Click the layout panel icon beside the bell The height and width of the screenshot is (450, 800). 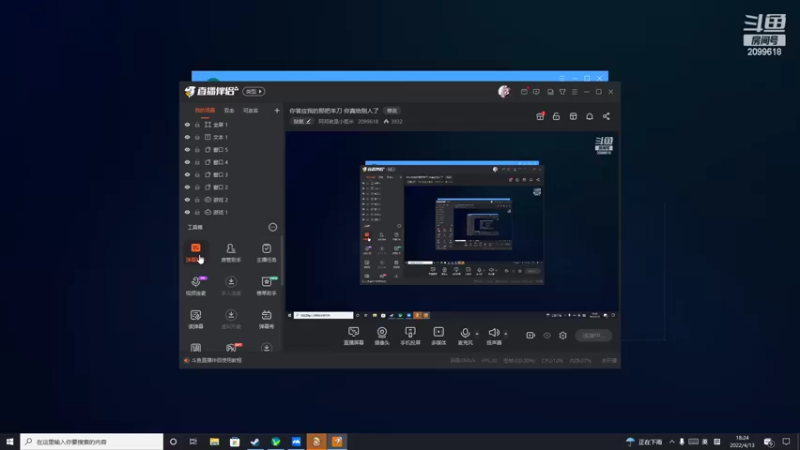click(x=573, y=116)
